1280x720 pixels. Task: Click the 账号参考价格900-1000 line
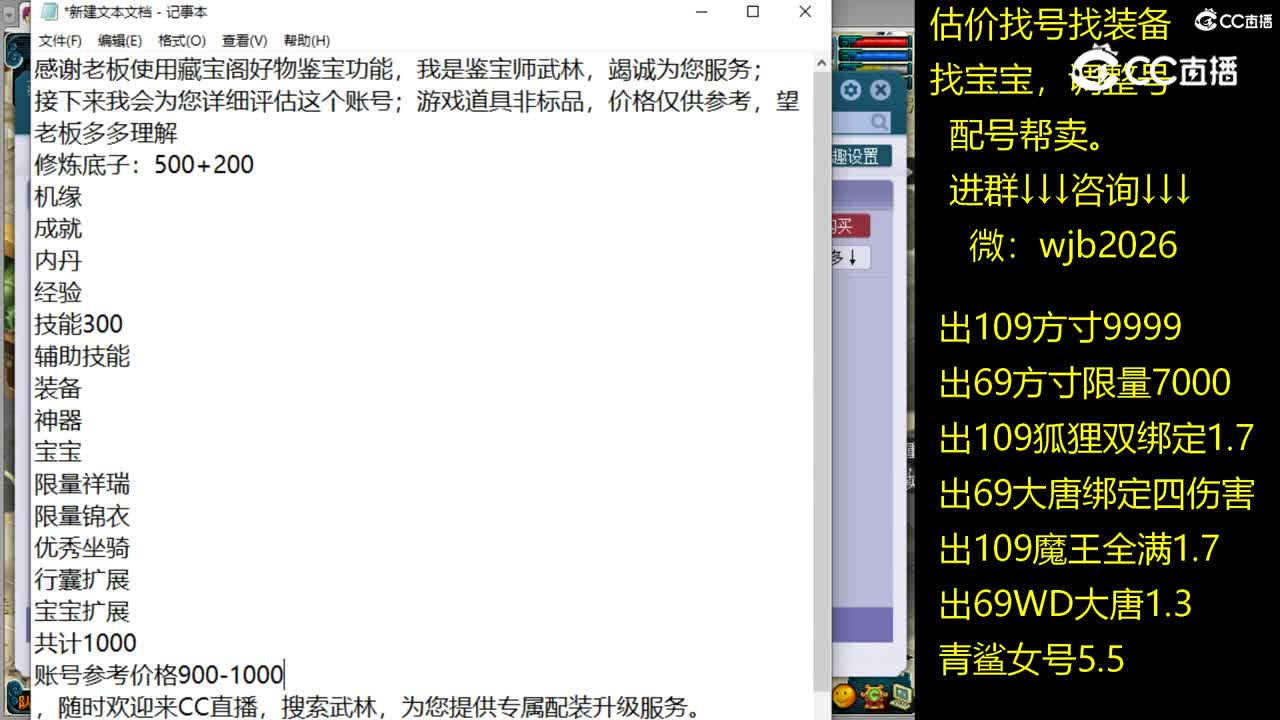point(159,674)
